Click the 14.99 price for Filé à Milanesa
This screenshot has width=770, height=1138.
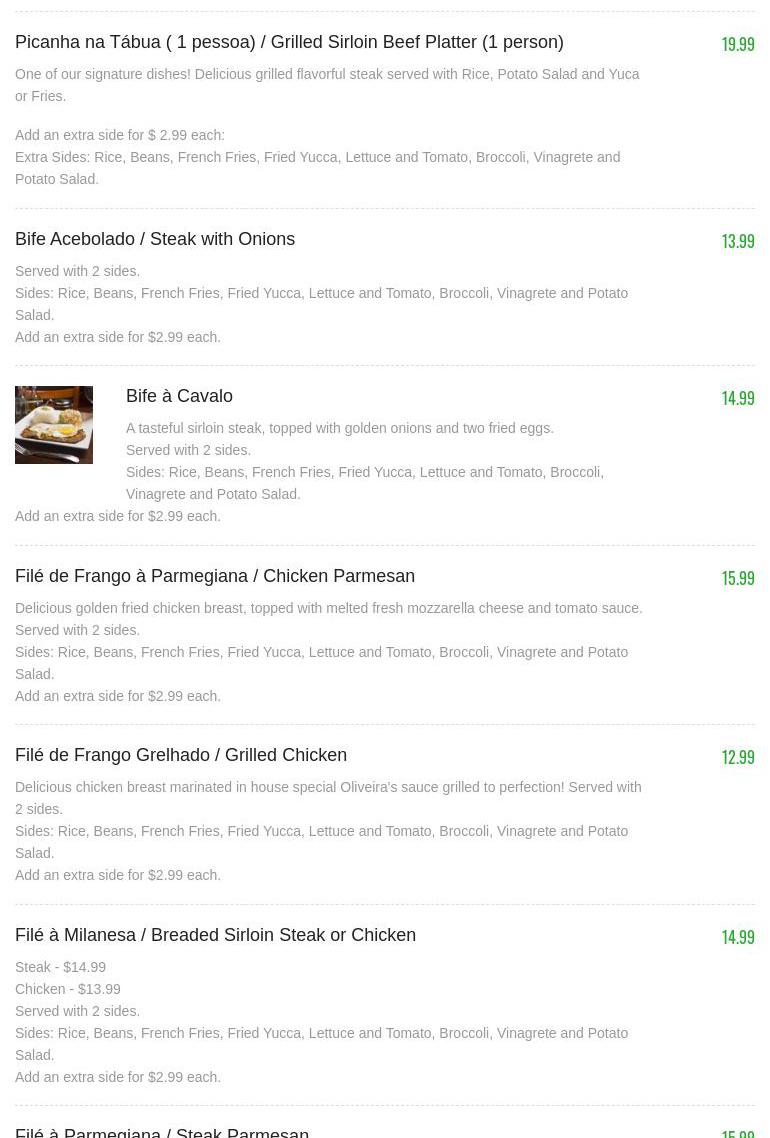tap(738, 937)
